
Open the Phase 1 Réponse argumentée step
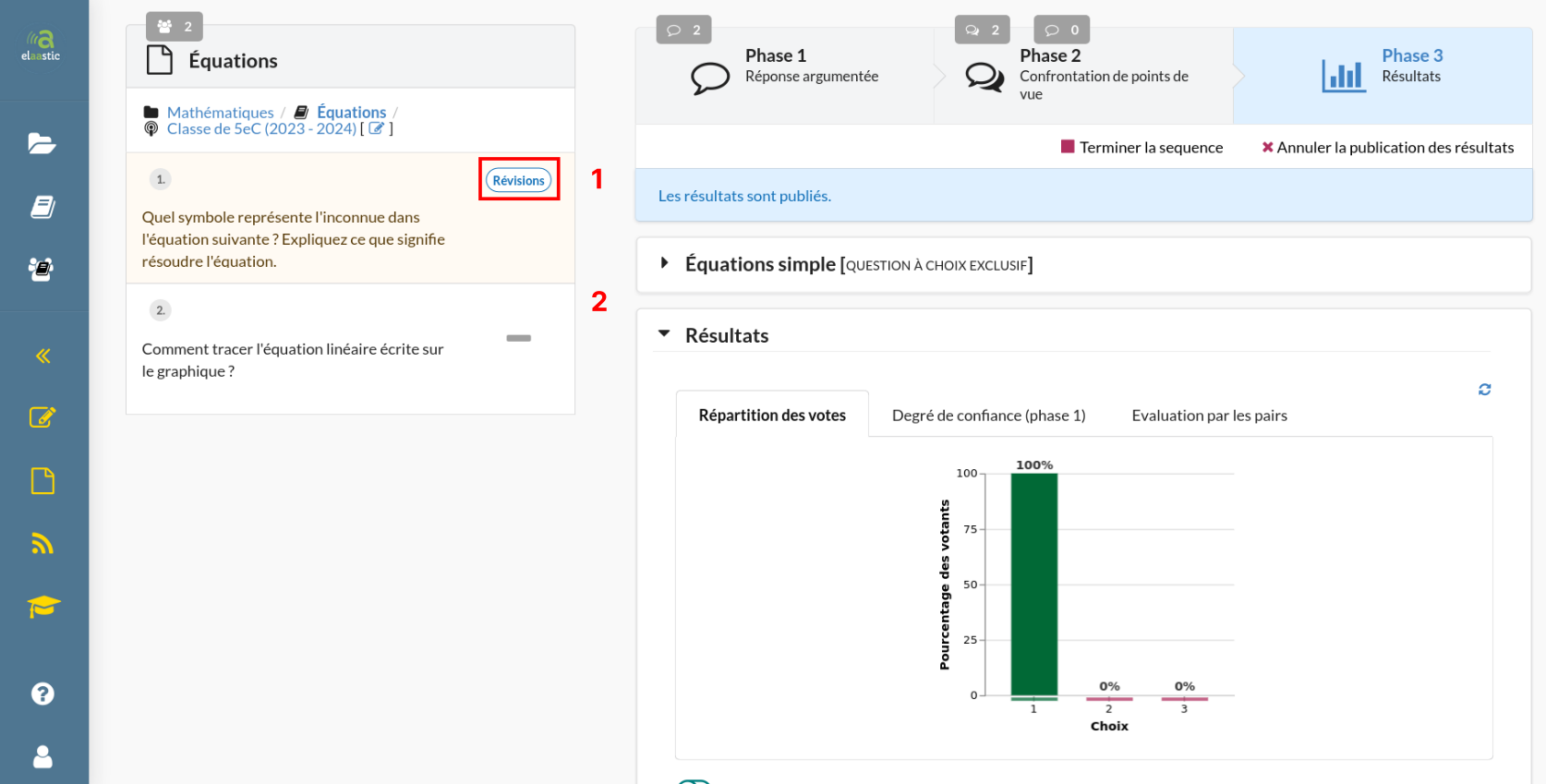coord(785,76)
